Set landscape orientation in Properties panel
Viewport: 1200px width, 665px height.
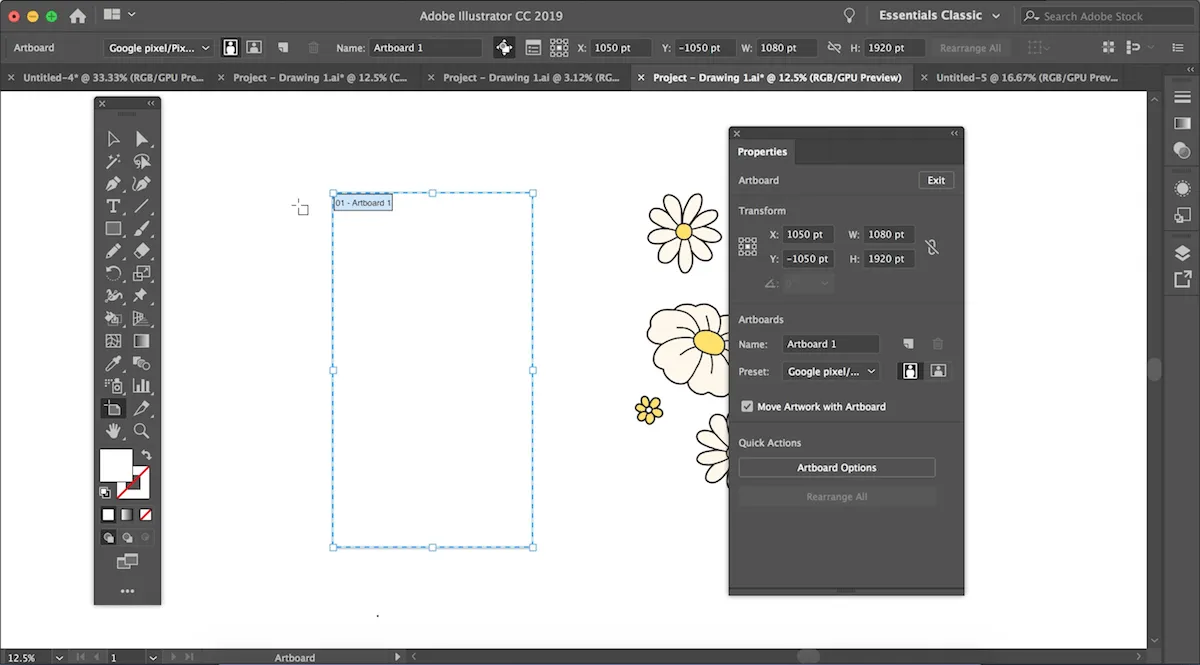938,371
